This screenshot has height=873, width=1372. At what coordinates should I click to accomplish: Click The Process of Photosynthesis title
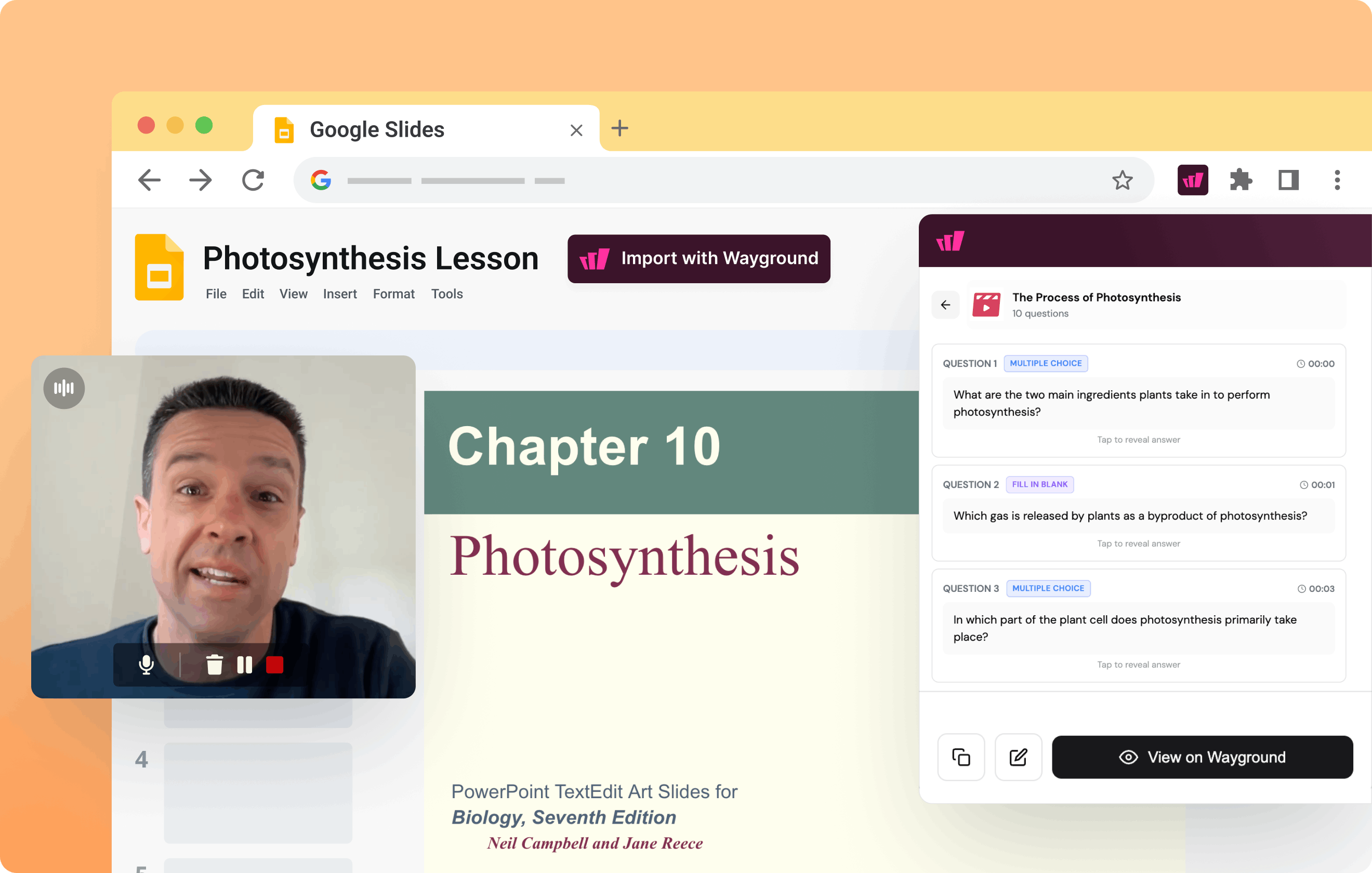click(1096, 297)
